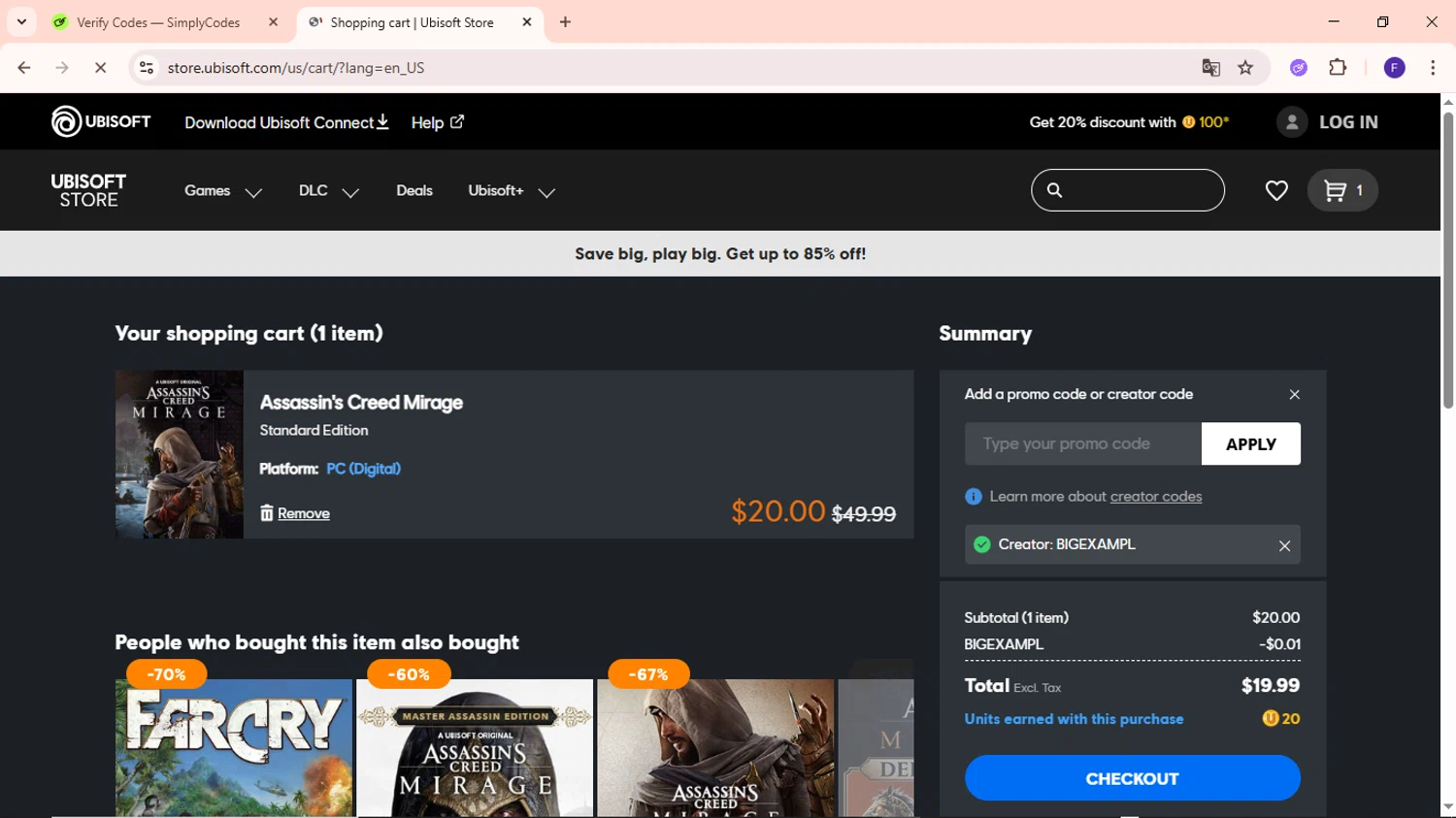The image size is (1456, 818).
Task: Click the magnifier search icon
Action: point(1054,190)
